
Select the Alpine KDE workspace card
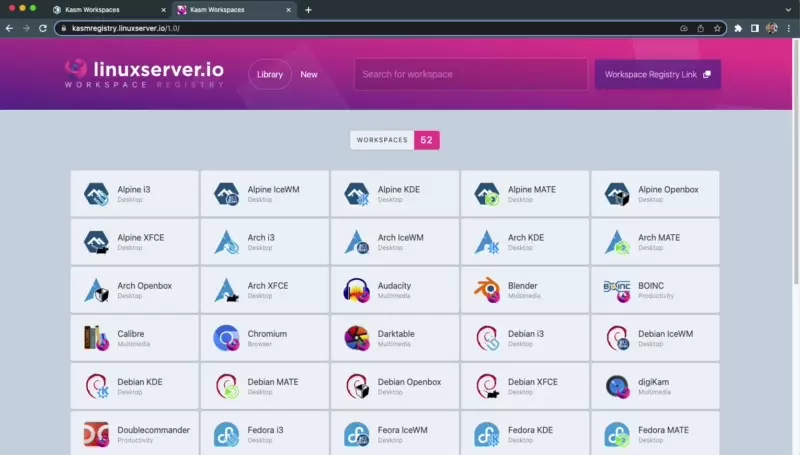[x=395, y=194]
